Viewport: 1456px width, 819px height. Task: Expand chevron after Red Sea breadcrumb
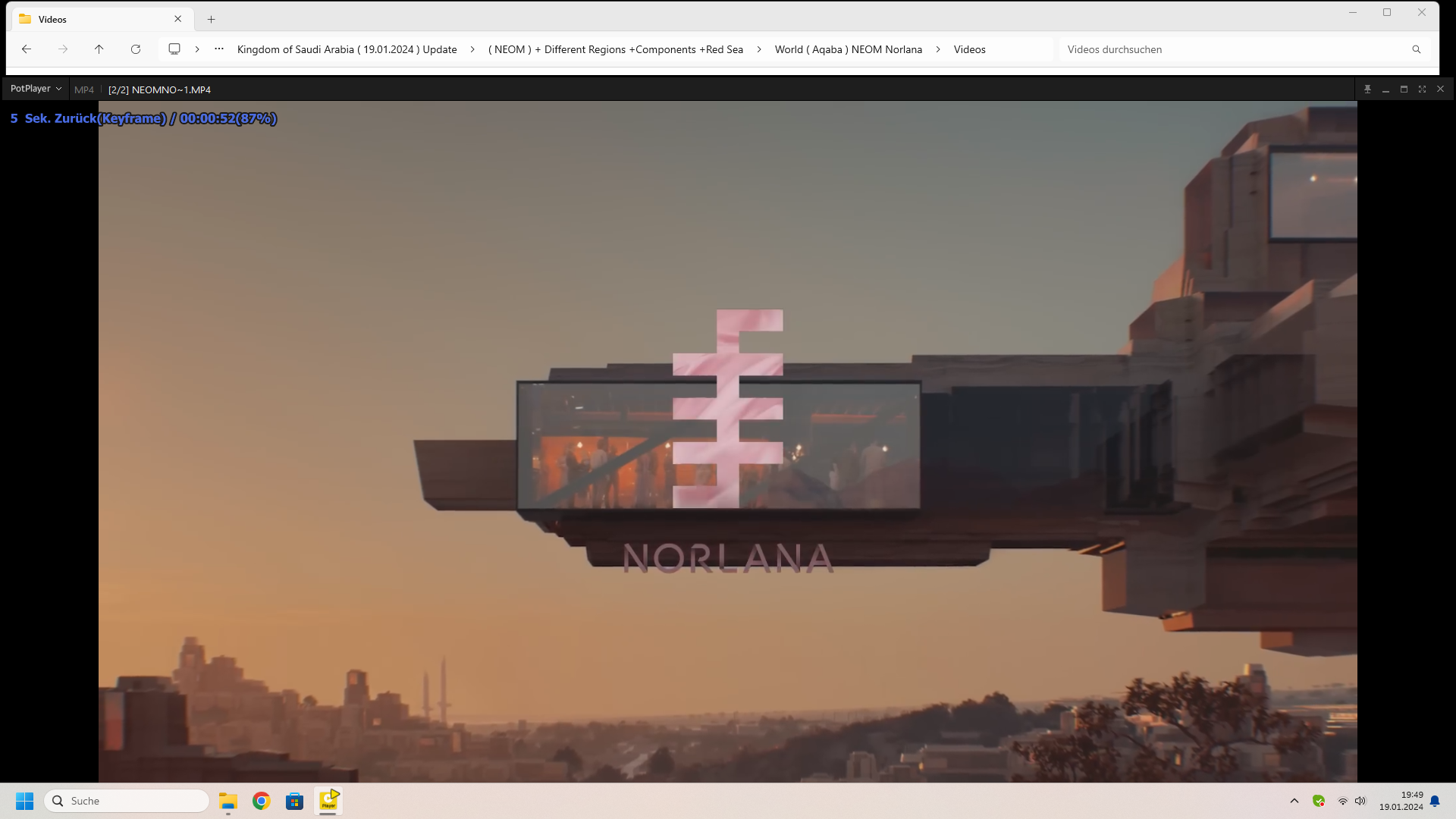759,49
